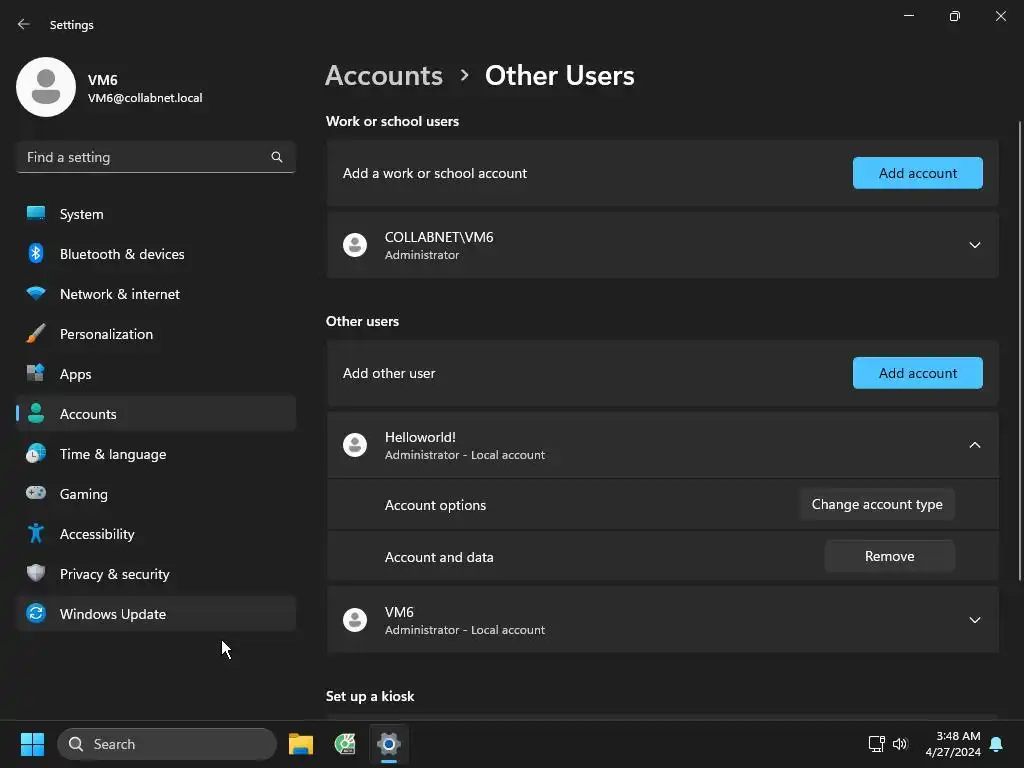
Task: Open the Time & language settings
Action: pos(113,454)
